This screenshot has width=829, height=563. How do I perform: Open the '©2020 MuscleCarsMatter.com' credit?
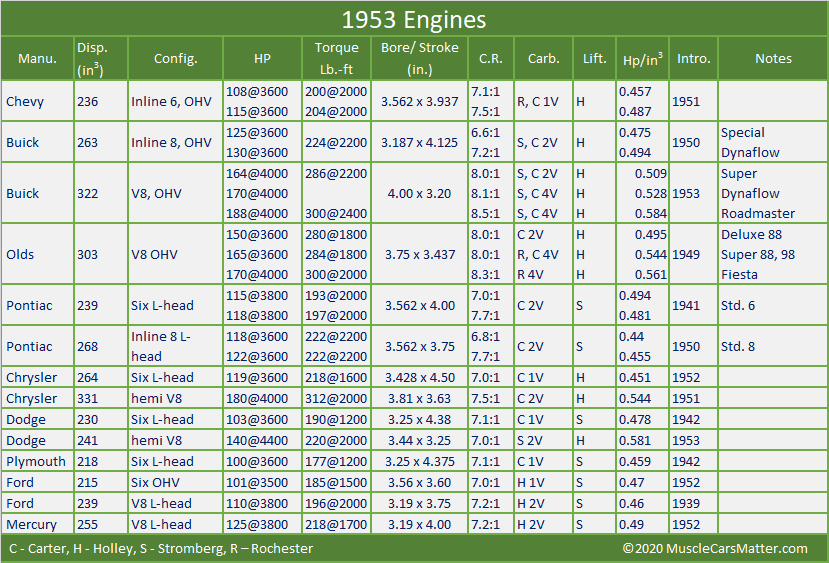tap(715, 549)
